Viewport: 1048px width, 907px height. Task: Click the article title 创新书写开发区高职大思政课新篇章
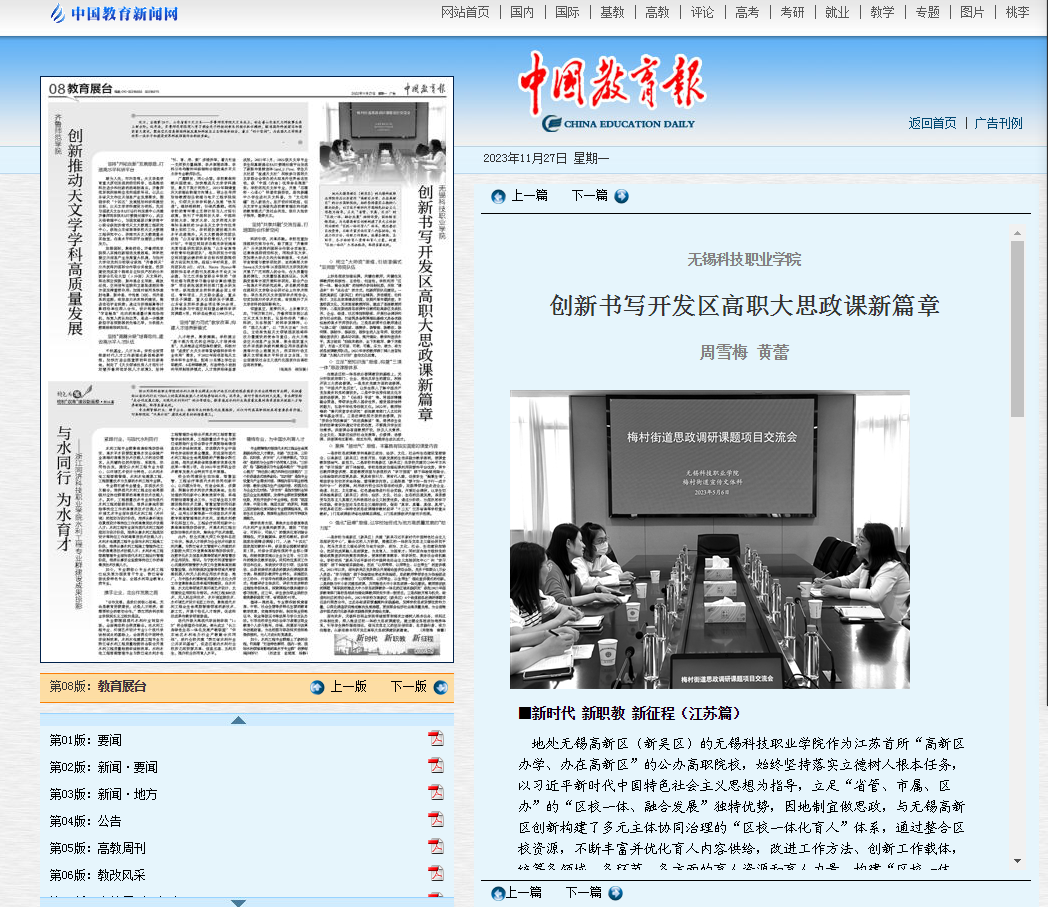(745, 305)
